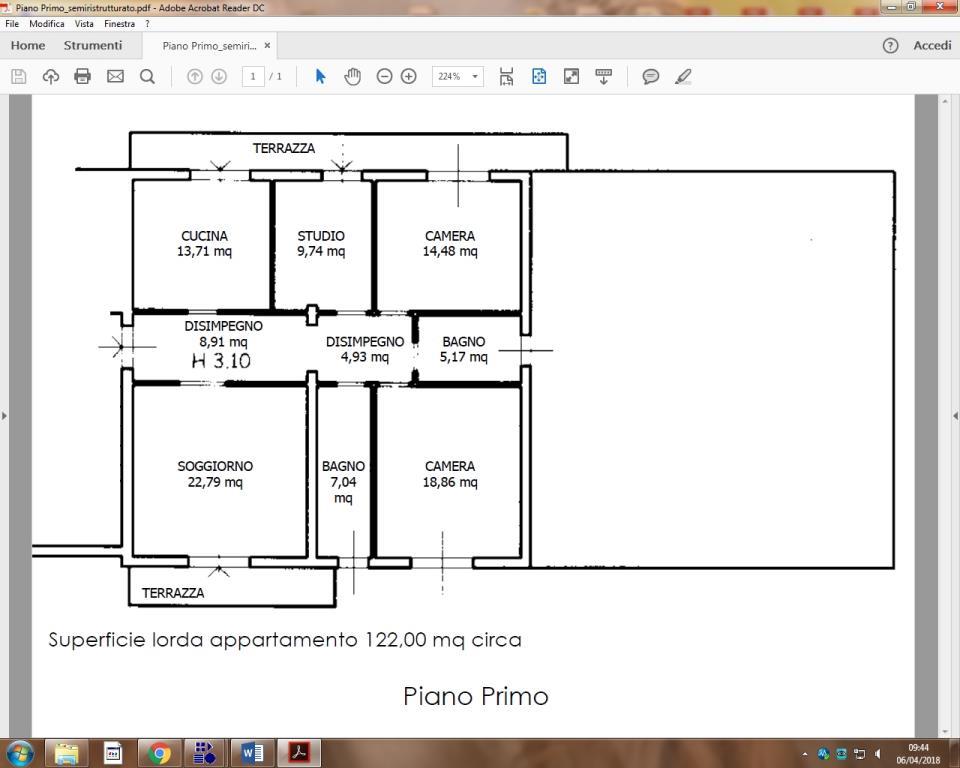Print the document with the printer icon
This screenshot has height=768, width=960.
pos(83,76)
